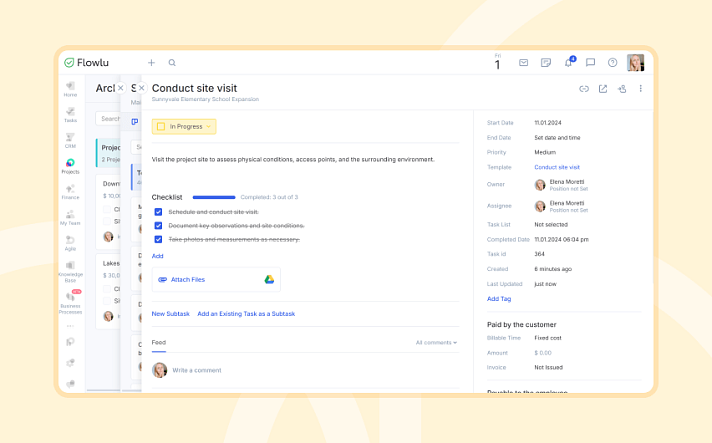The width and height of the screenshot is (712, 443).
Task: Click Not Issued invoice value
Action: pos(549,368)
